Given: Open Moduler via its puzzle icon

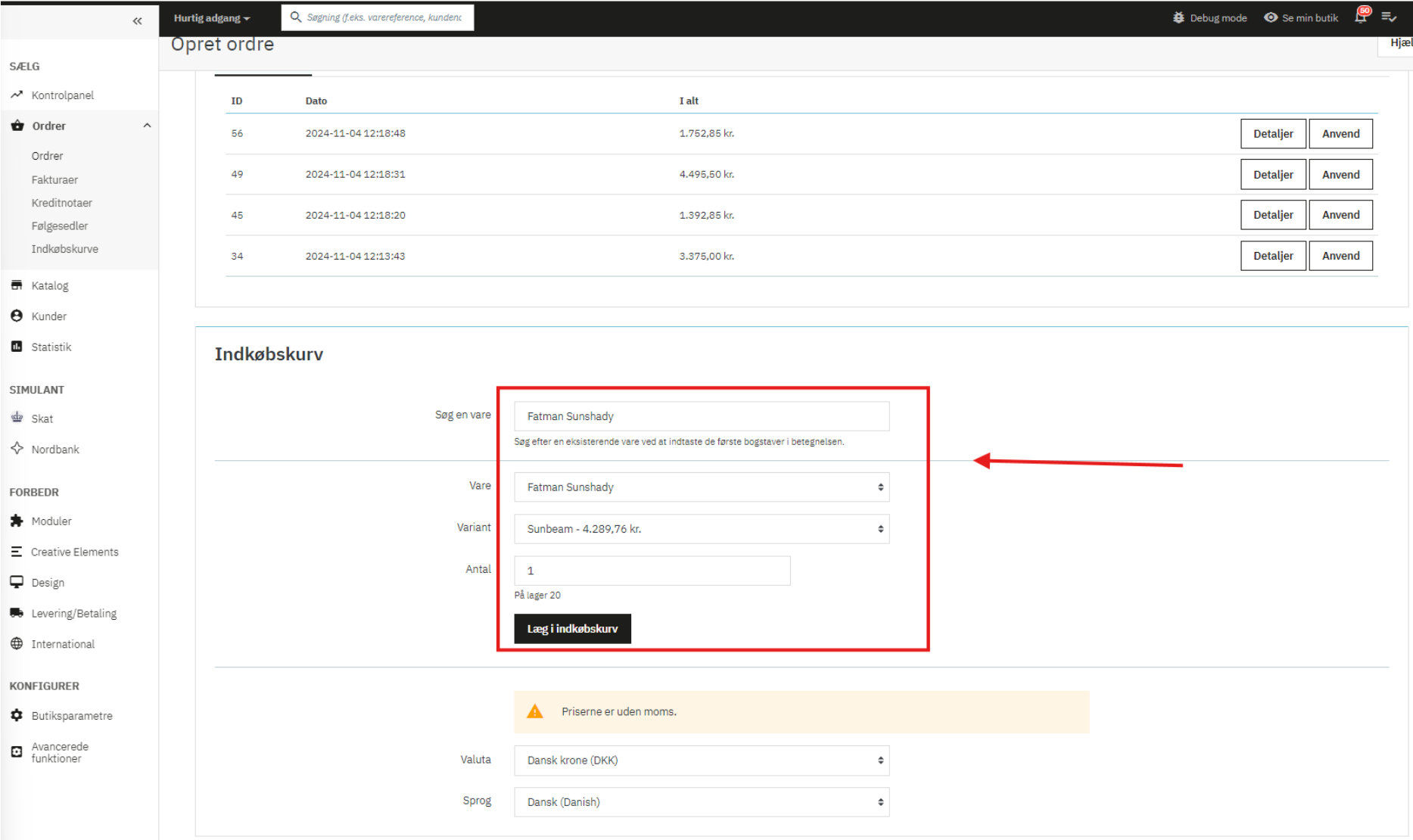Looking at the screenshot, I should pyautogui.click(x=17, y=521).
